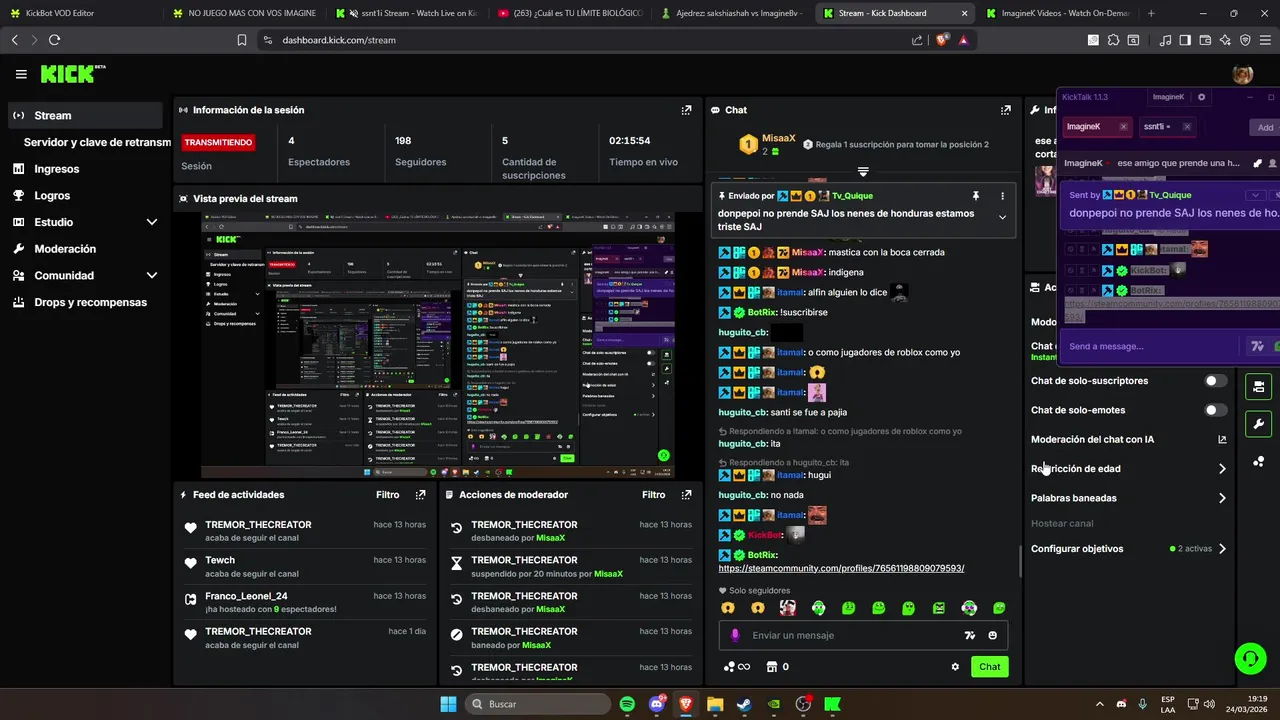Open the hamburger menu beside Kick logo

(x=21, y=74)
